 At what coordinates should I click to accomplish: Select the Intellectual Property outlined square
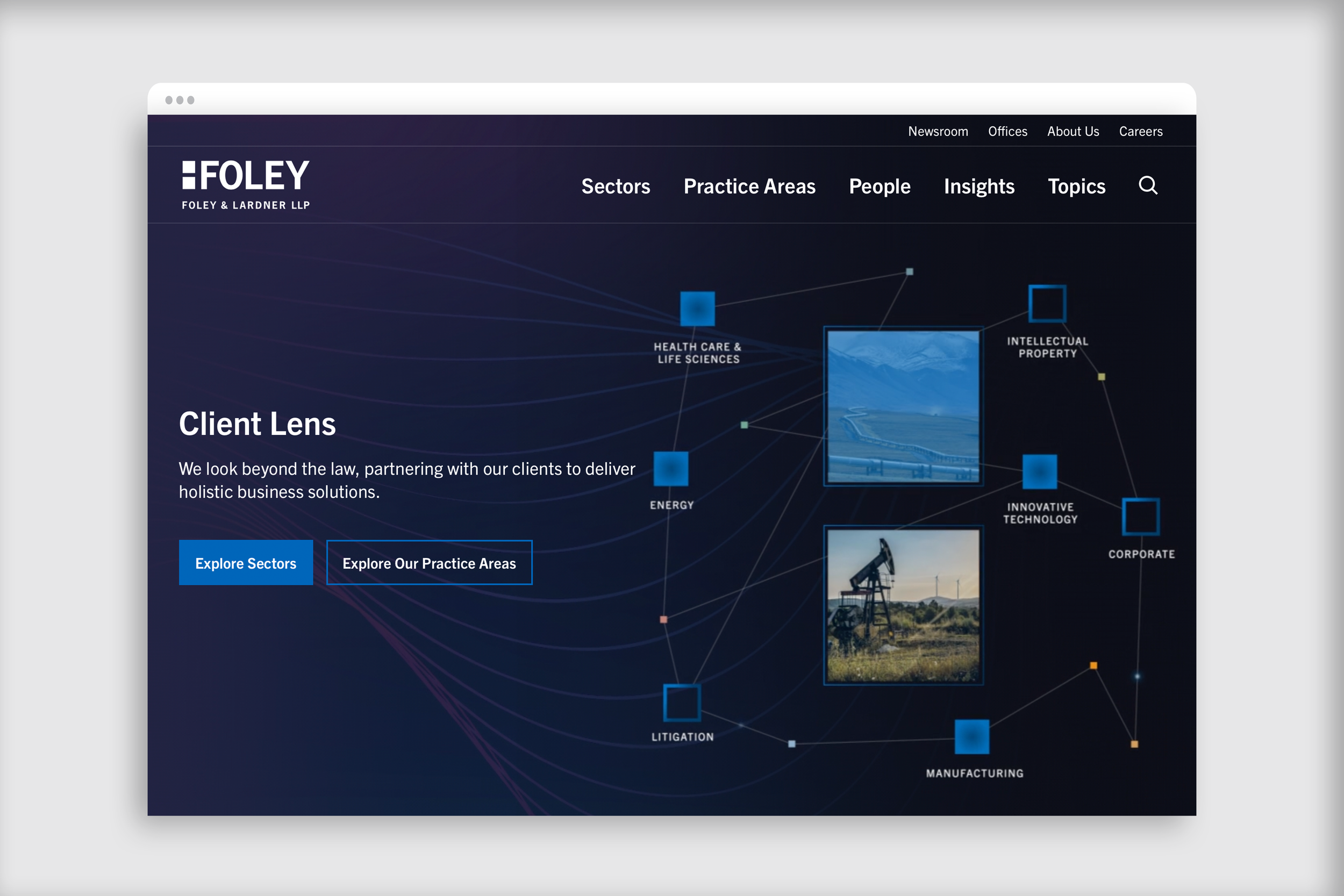click(x=1047, y=304)
